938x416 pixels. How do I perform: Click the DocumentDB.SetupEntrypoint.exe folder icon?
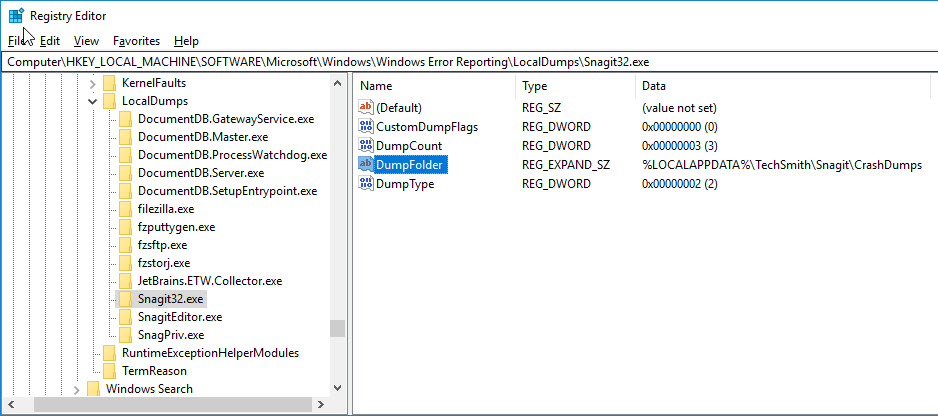tap(125, 191)
